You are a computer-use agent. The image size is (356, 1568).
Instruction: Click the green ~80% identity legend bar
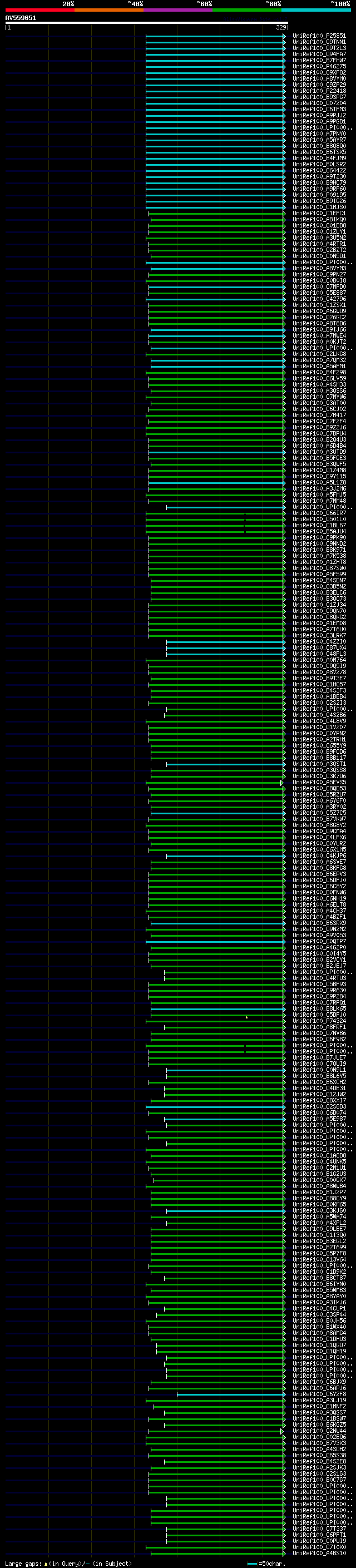pyautogui.click(x=247, y=10)
